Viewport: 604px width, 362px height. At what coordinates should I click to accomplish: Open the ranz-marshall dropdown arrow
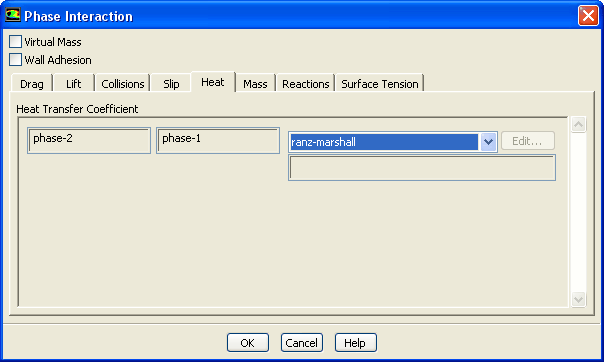click(488, 142)
